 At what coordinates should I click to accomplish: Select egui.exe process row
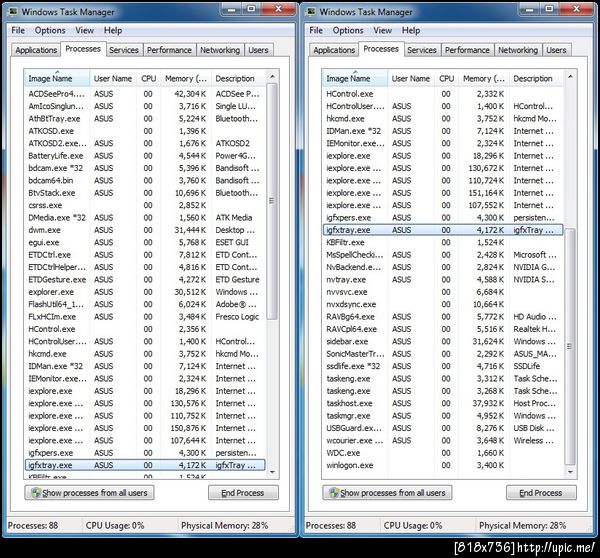click(x=145, y=243)
